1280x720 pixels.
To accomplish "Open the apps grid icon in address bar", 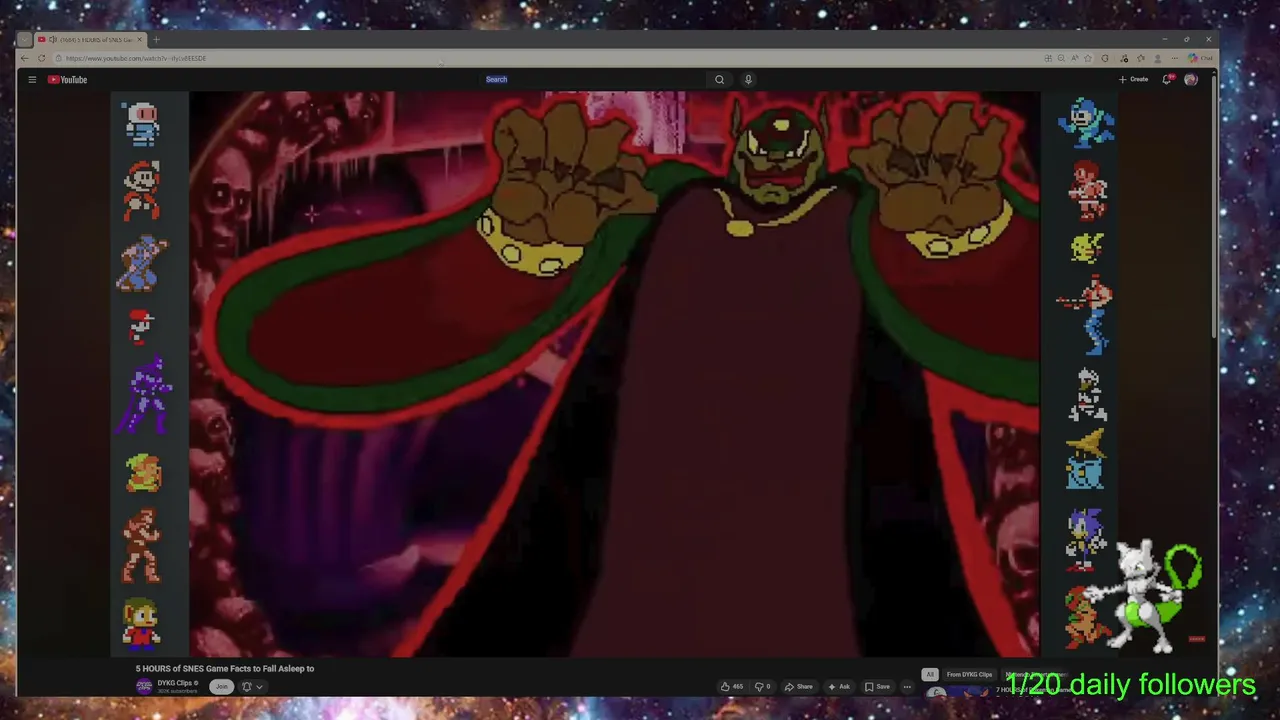I will pyautogui.click(x=1048, y=58).
